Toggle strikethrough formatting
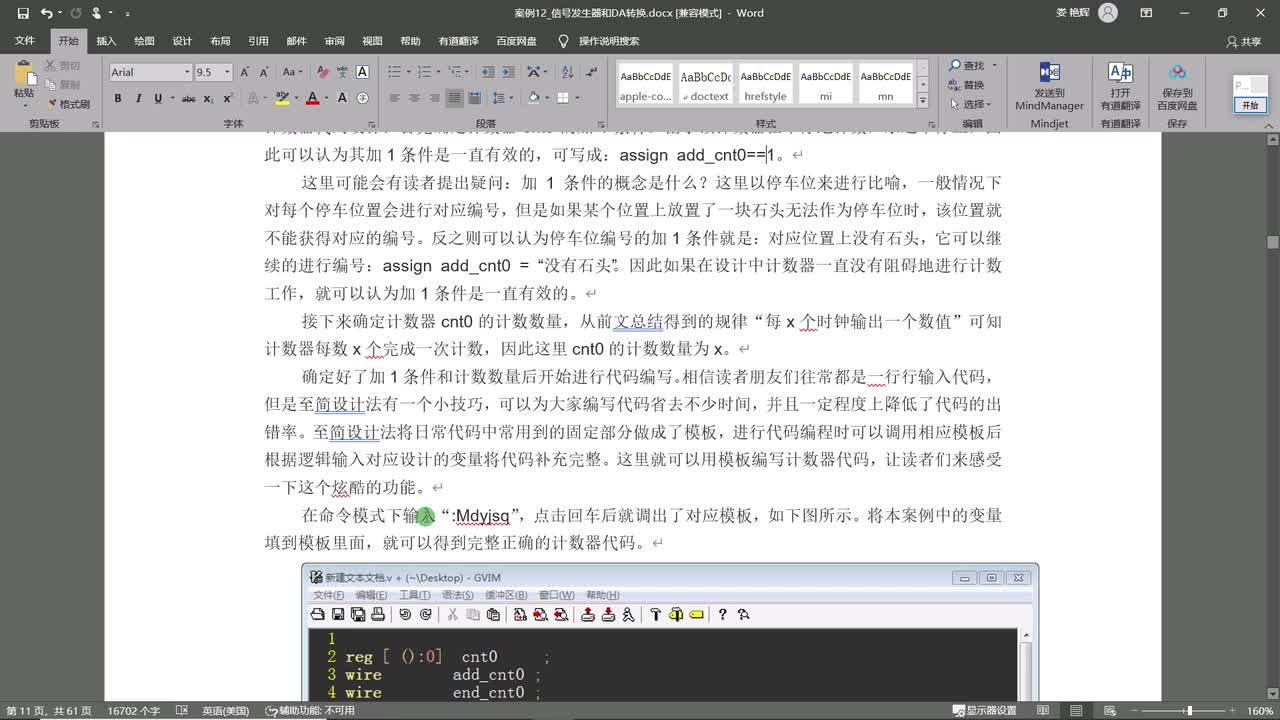This screenshot has width=1280, height=720. pos(188,98)
